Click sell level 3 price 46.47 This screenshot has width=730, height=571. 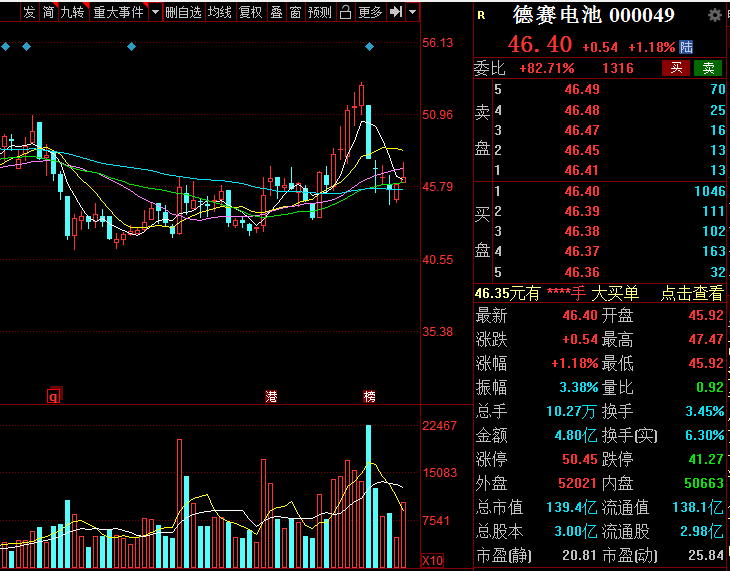pyautogui.click(x=582, y=130)
